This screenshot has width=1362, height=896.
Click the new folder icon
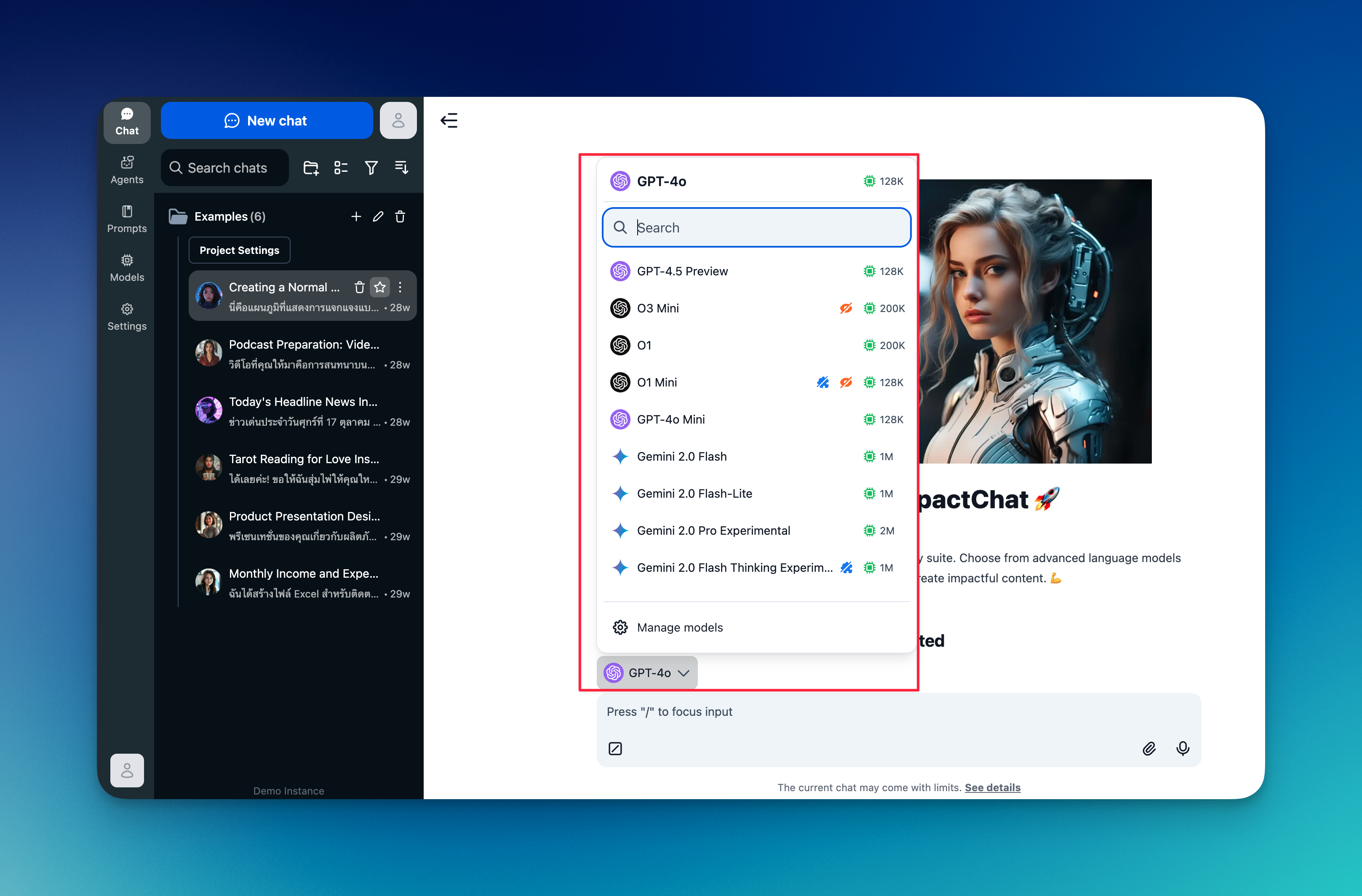pos(311,168)
